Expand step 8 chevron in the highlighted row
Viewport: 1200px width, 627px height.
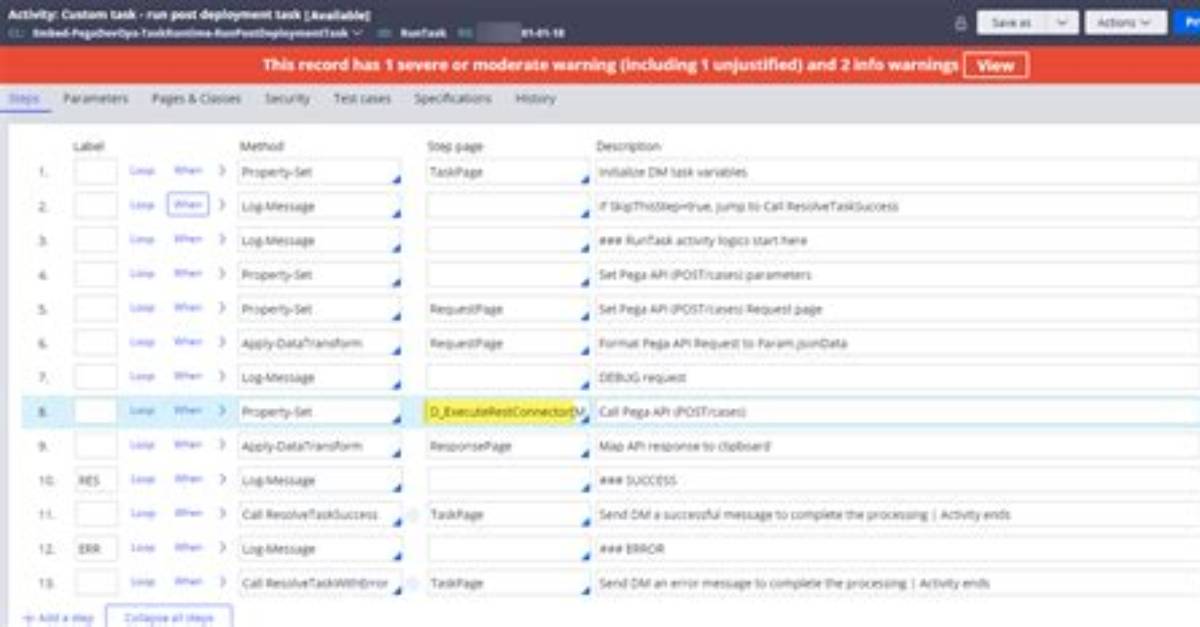click(x=222, y=411)
